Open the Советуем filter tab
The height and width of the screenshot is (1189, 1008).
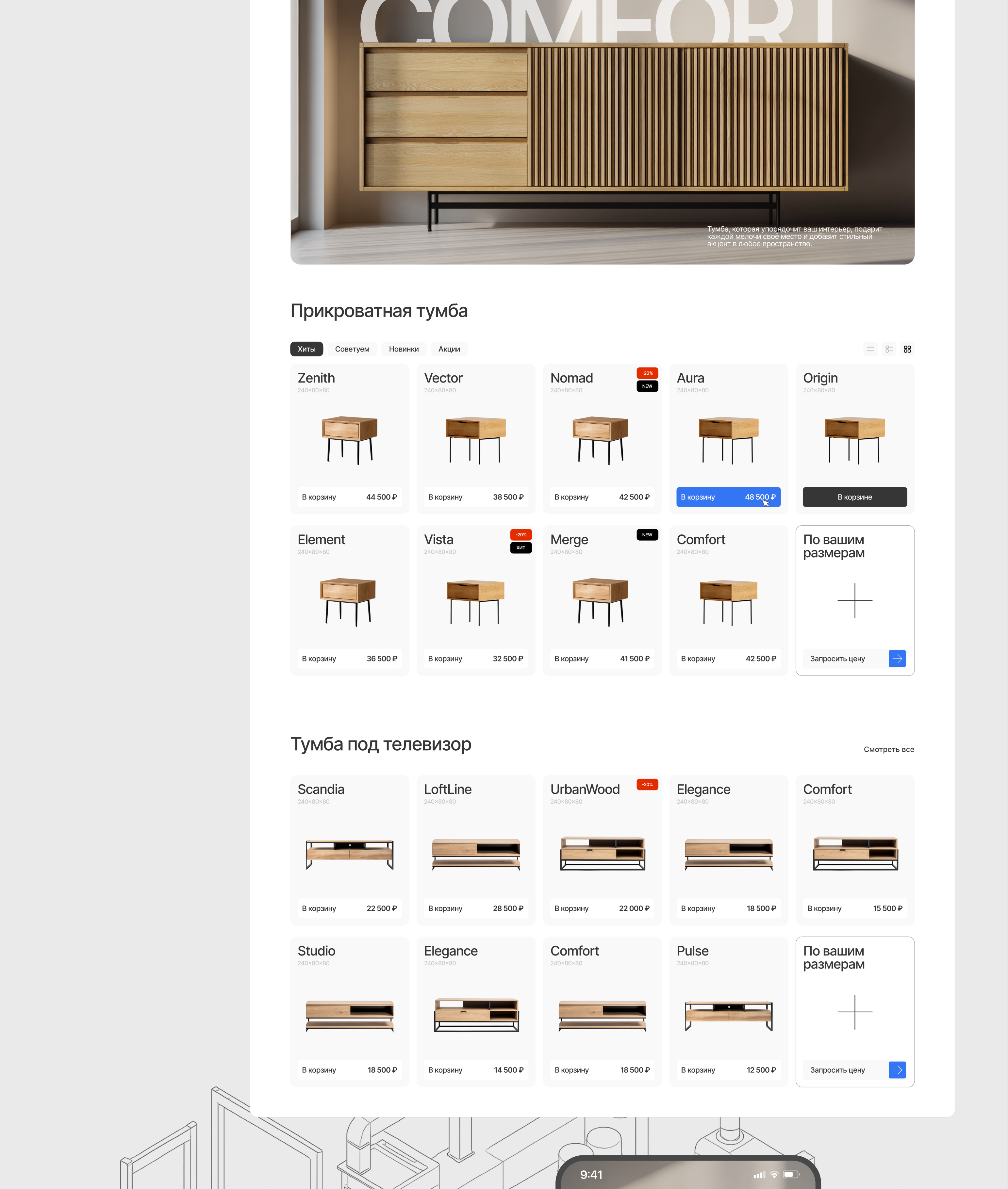coord(352,349)
